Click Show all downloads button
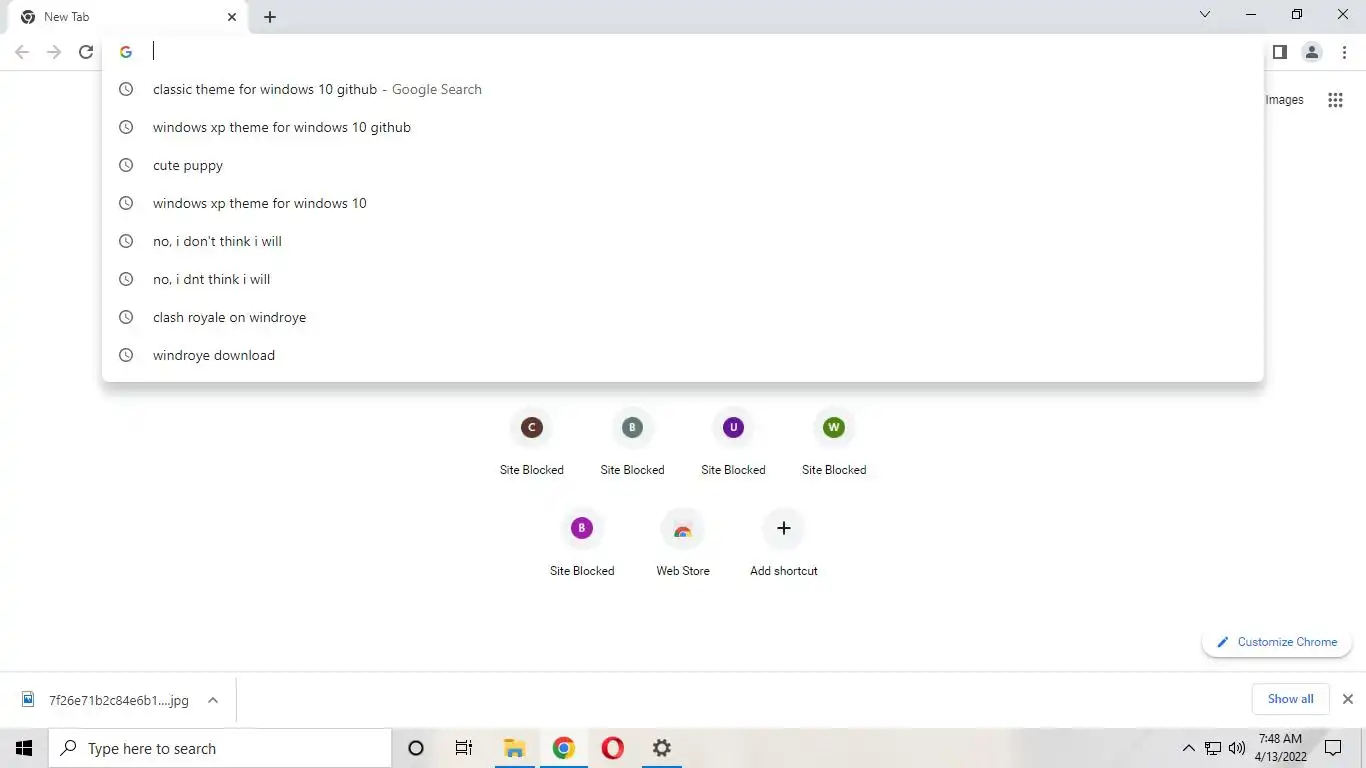Viewport: 1366px width, 768px height. click(1290, 699)
